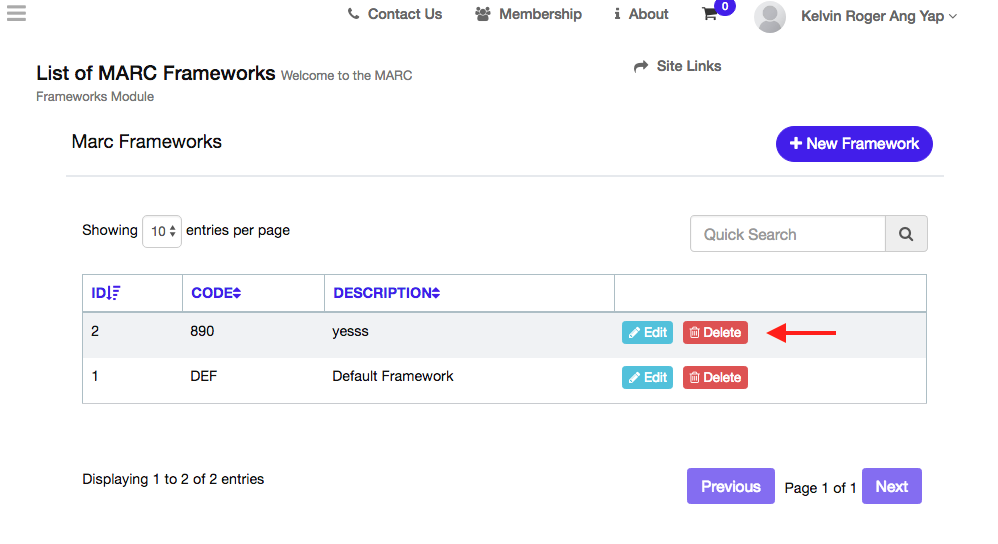The height and width of the screenshot is (544, 998).
Task: Click the New Framework button
Action: [854, 143]
